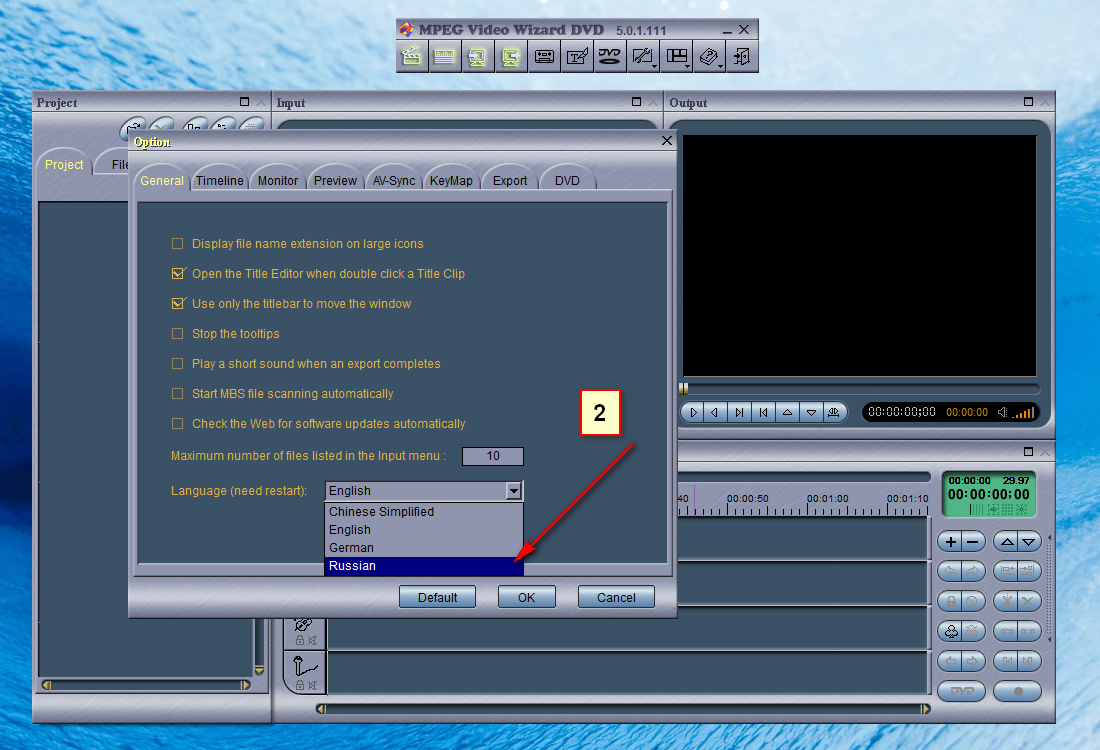The image size is (1100, 750).
Task: Select Chinese Simplified from language list
Action: pos(424,511)
